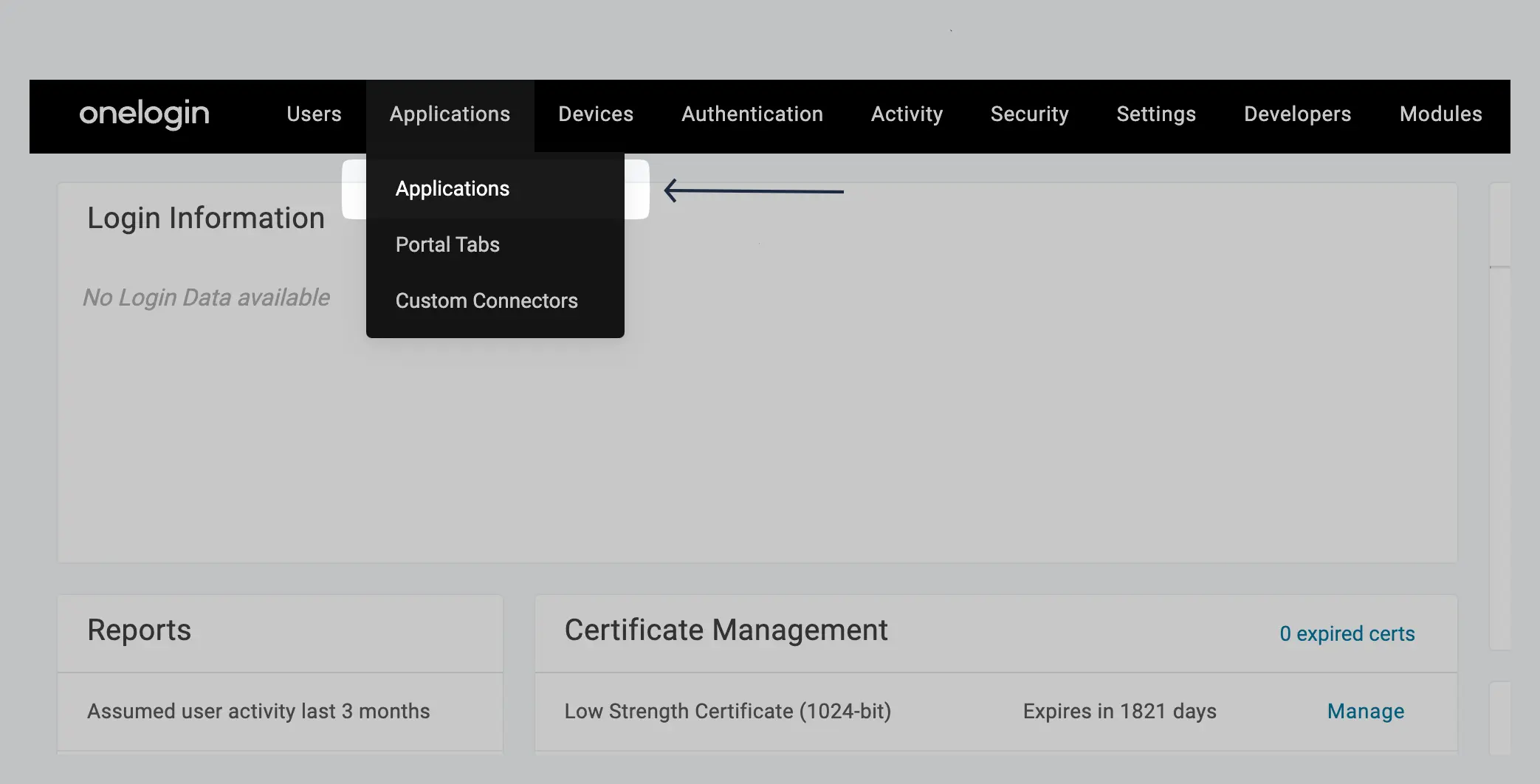Viewport: 1540px width, 784px height.
Task: Click the Certificate Management heading
Action: 726,630
